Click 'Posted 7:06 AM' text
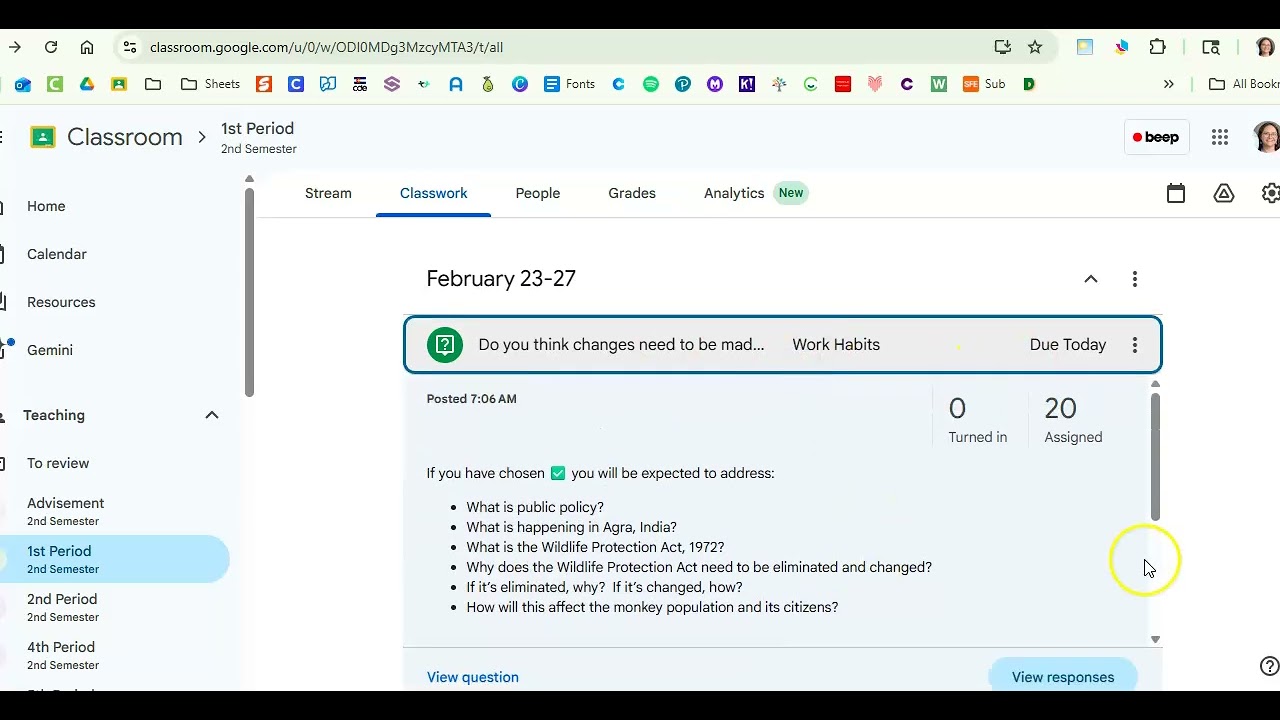Image resolution: width=1280 pixels, height=720 pixels. tap(471, 399)
